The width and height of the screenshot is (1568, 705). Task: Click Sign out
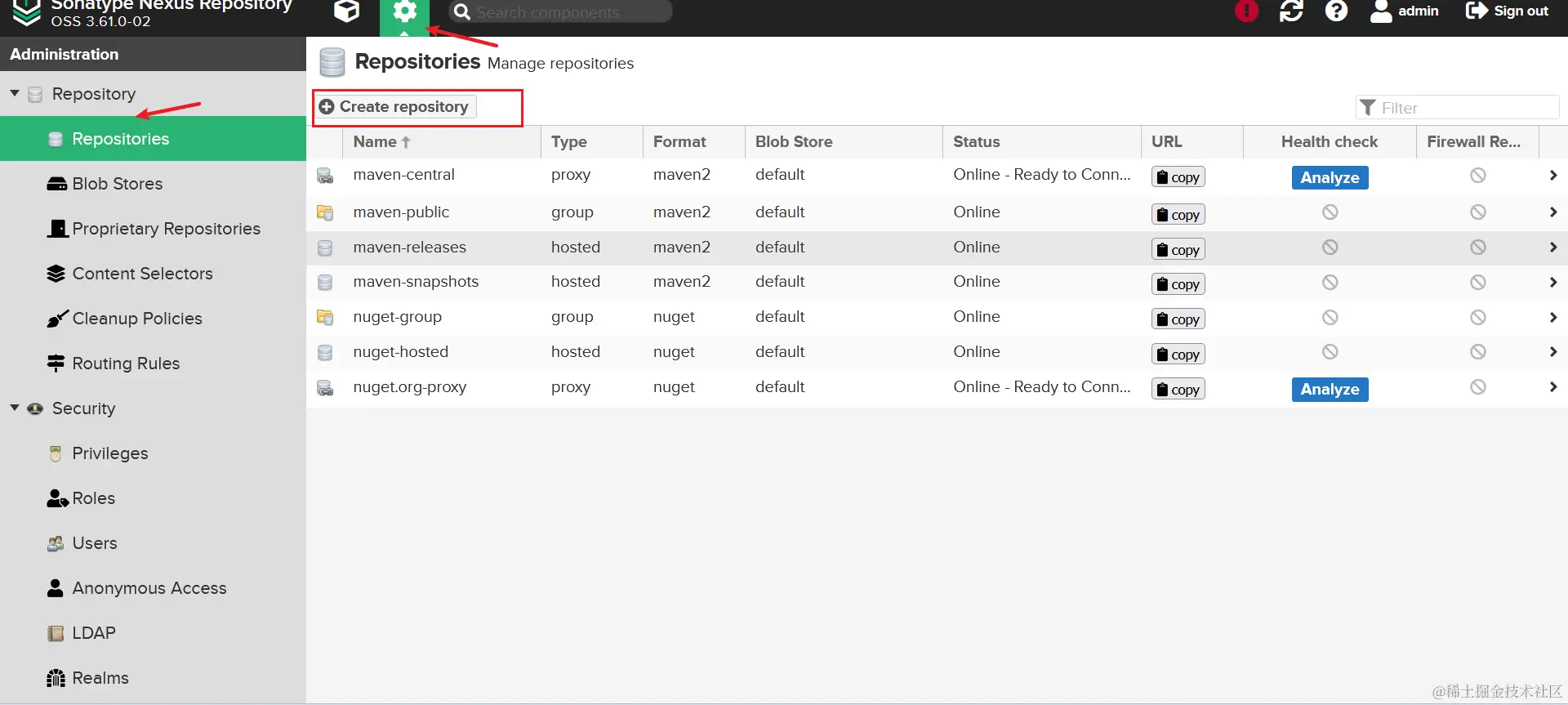coord(1507,11)
